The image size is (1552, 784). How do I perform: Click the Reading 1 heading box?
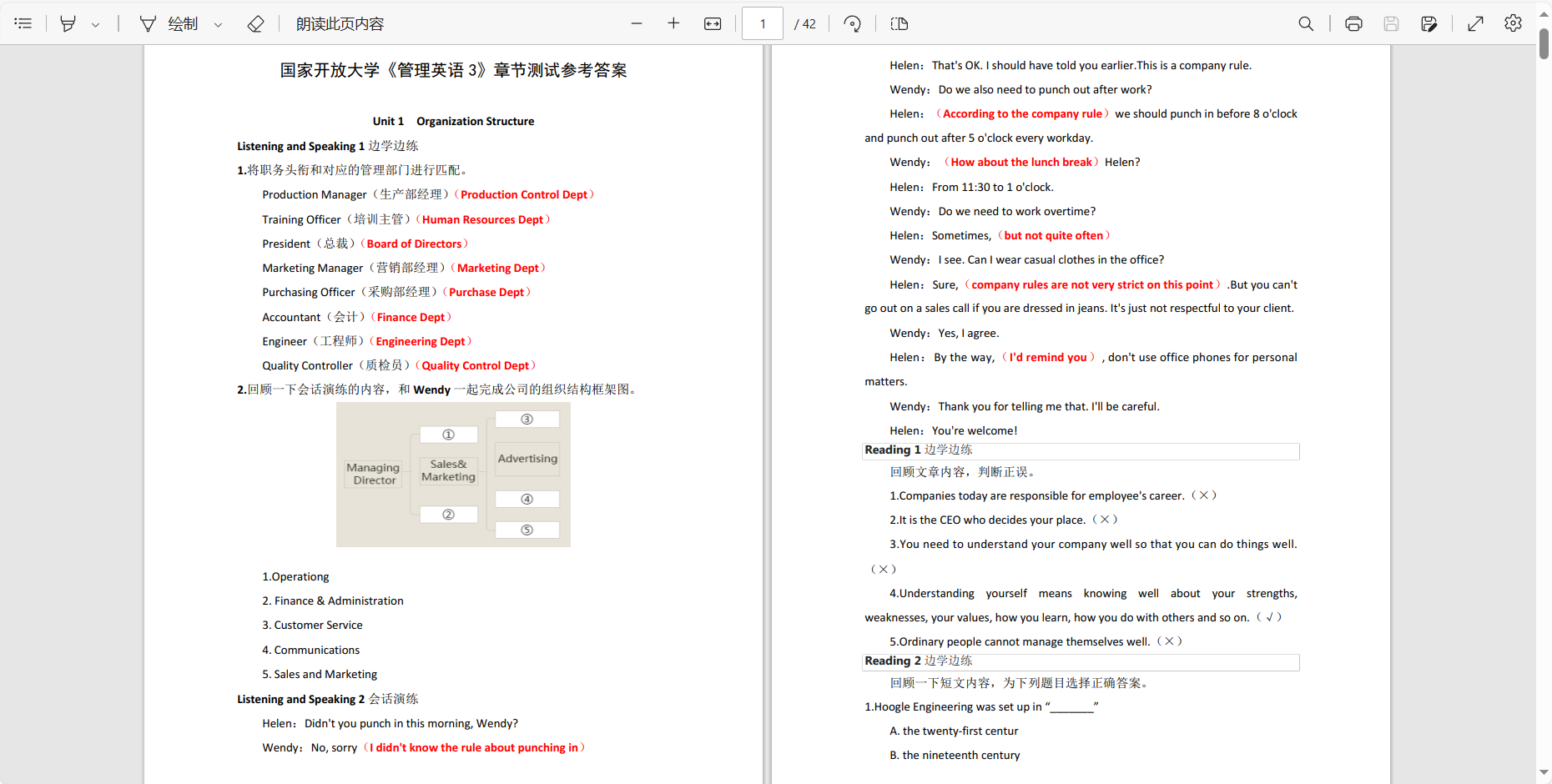click(x=1081, y=450)
